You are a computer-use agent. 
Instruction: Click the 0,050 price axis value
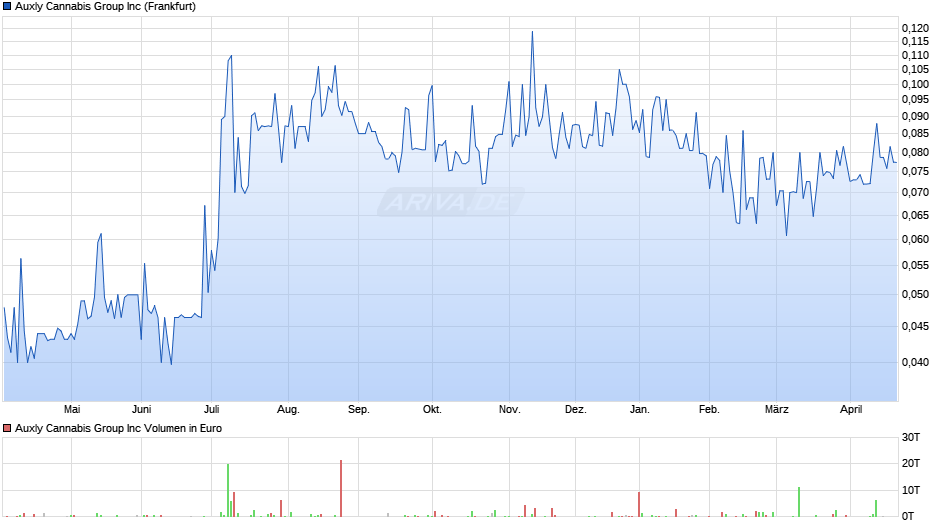point(915,294)
